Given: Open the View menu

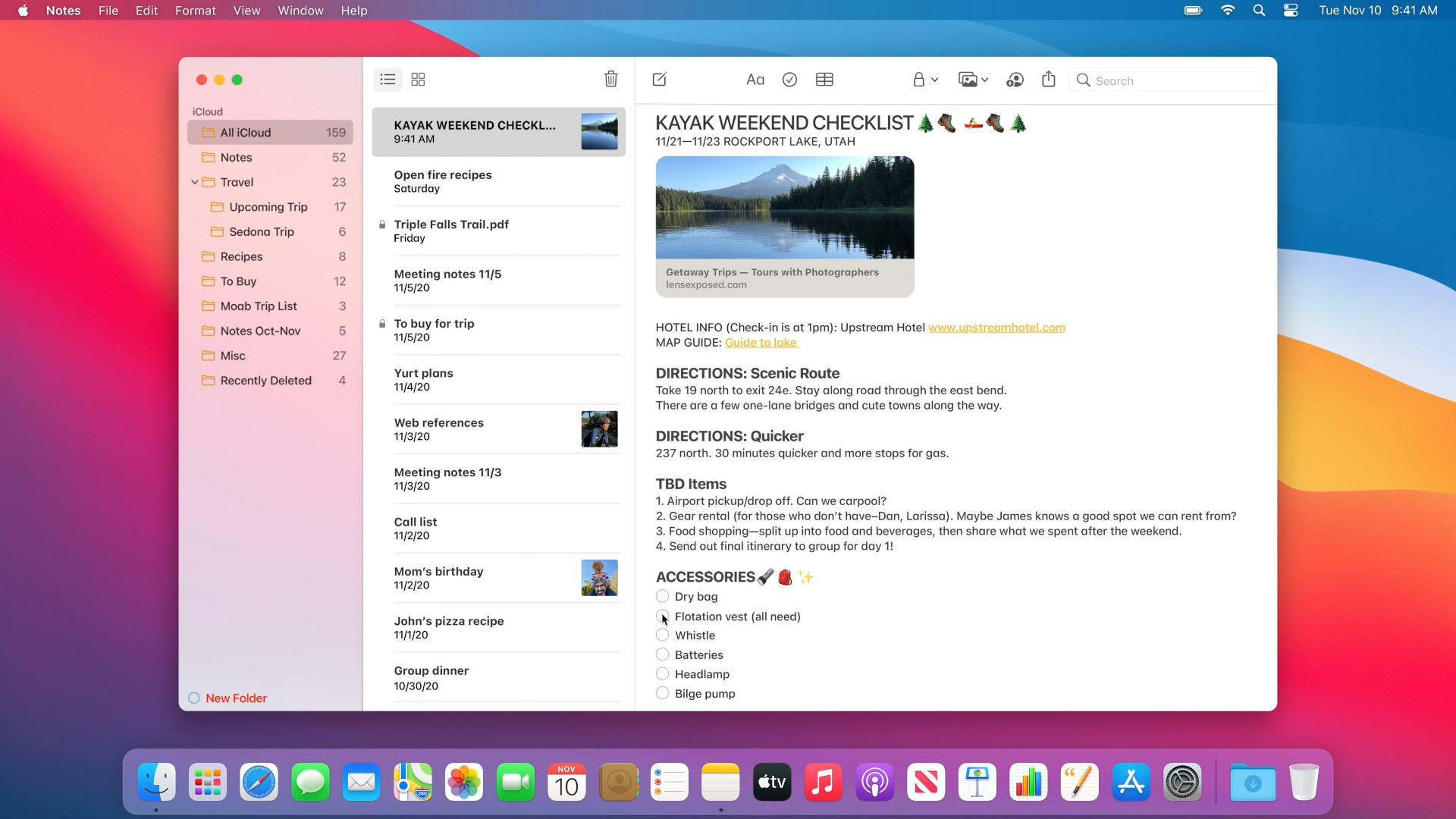Looking at the screenshot, I should coord(246,11).
